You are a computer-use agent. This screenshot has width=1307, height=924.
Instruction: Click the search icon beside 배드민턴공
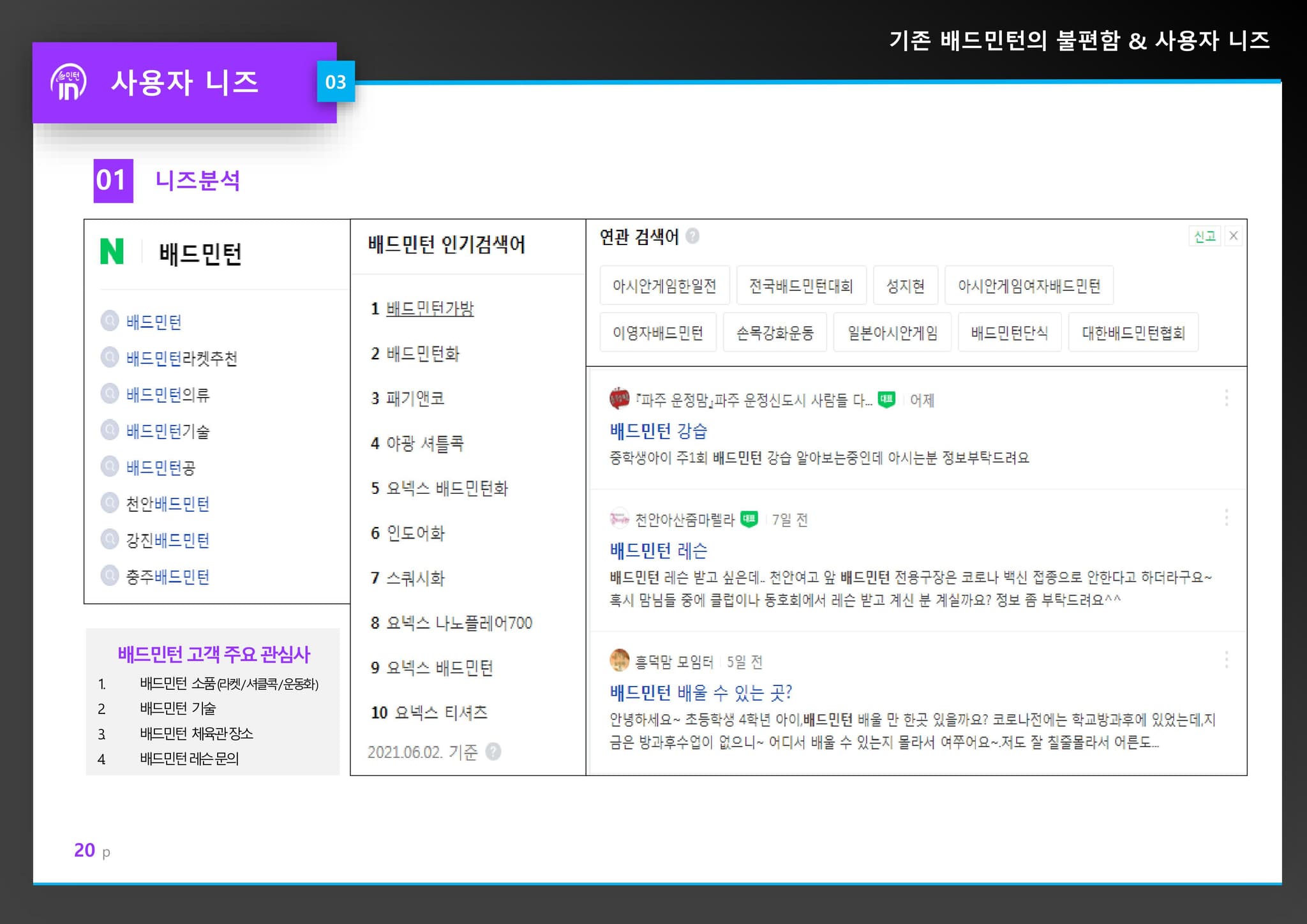110,466
